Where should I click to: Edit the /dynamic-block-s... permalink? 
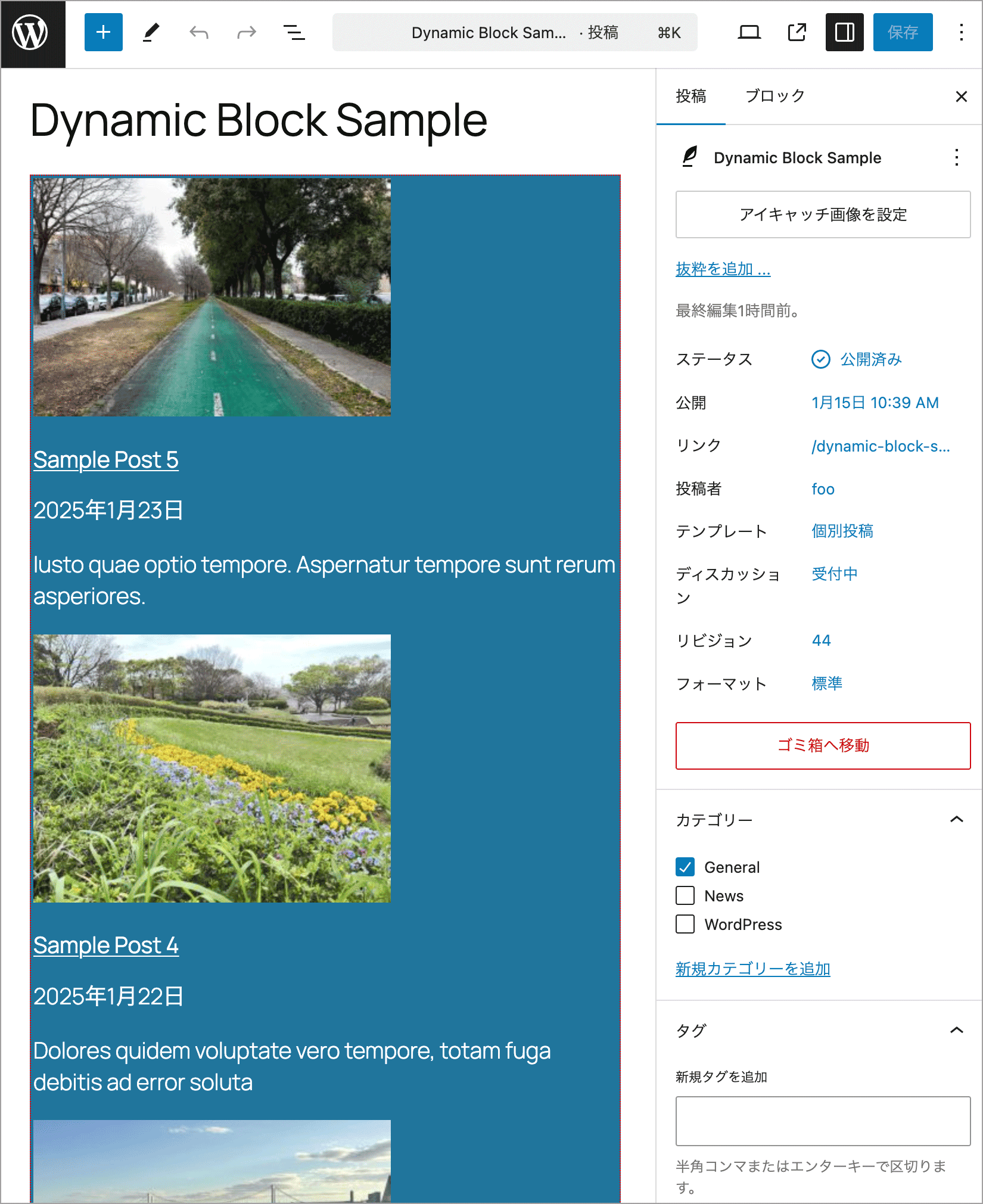(881, 446)
